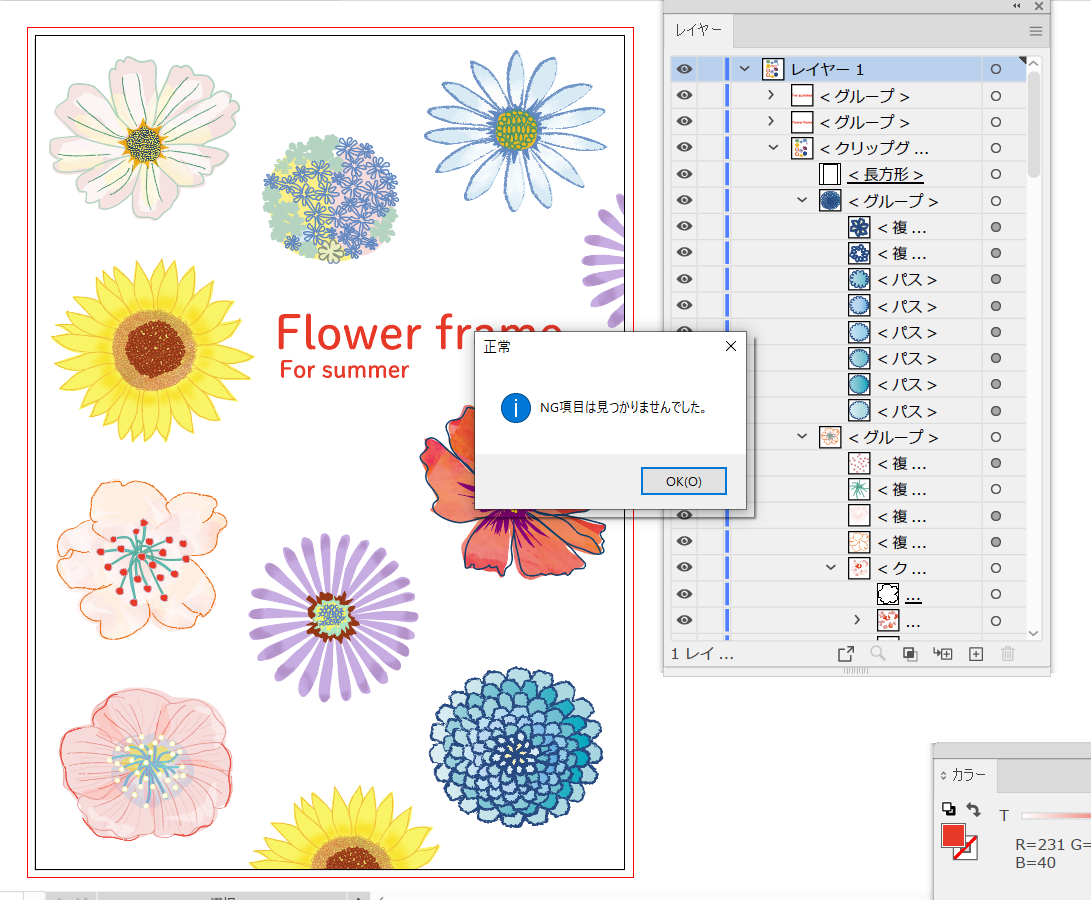The height and width of the screenshot is (900, 1091).
Task: Expand the first グループ item in Layers
Action: tap(771, 95)
